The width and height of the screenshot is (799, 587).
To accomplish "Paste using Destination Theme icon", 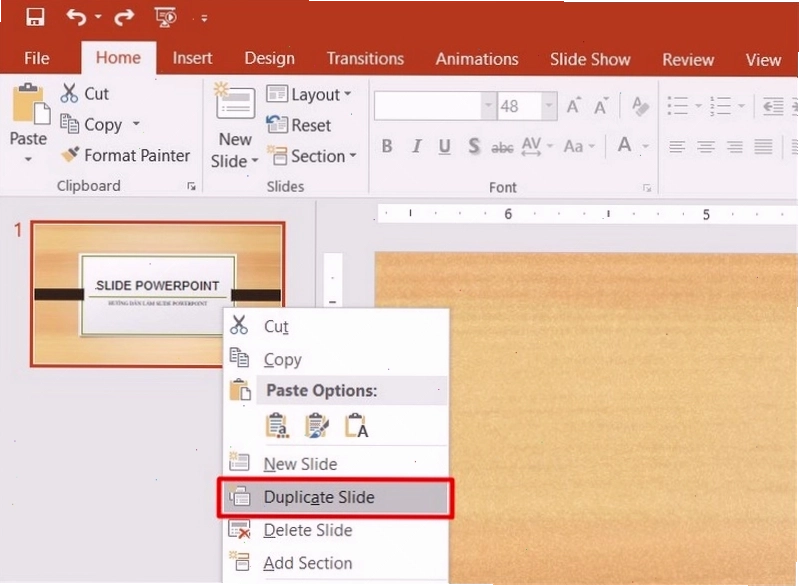I will (277, 425).
